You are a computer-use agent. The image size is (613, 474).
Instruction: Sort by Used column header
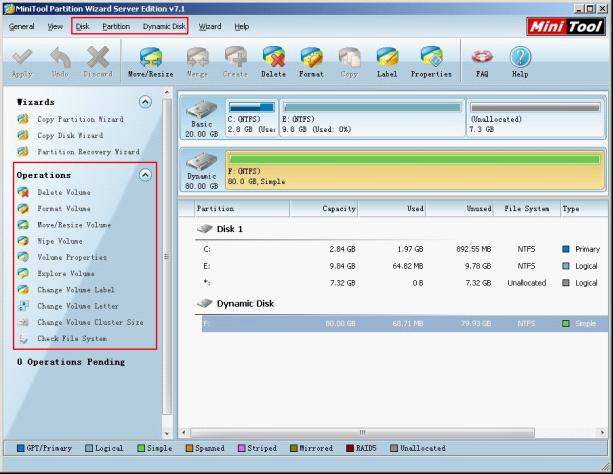click(x=392, y=208)
